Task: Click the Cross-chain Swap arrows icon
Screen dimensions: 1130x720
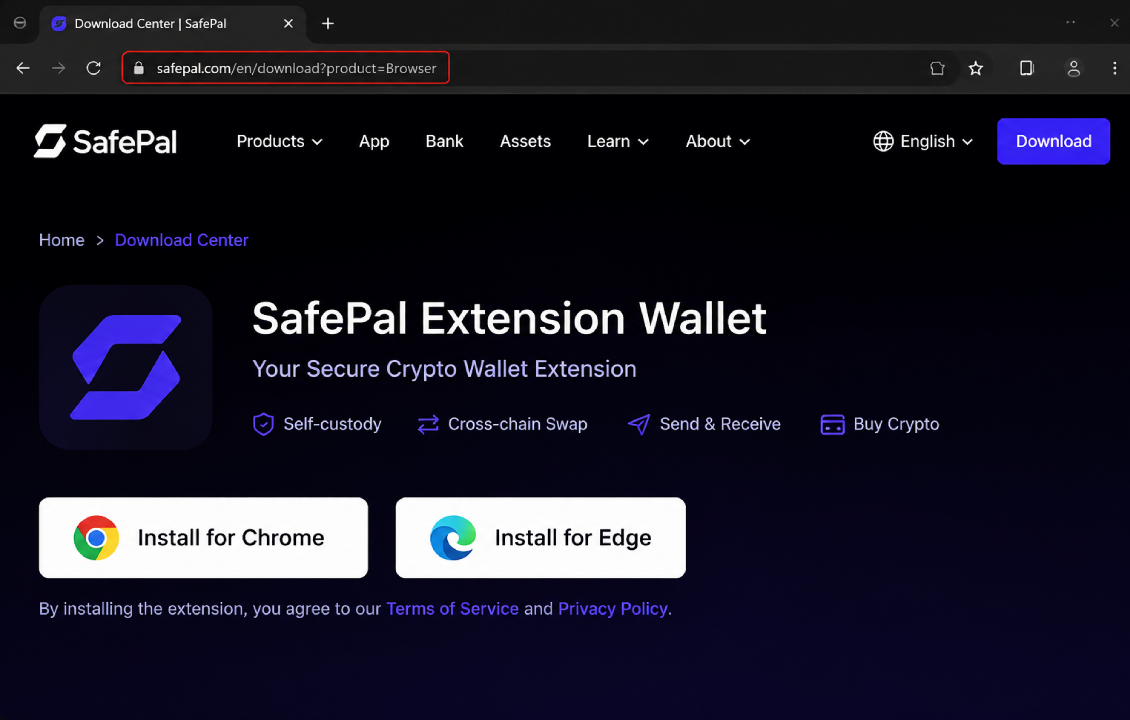Action: [x=428, y=424]
